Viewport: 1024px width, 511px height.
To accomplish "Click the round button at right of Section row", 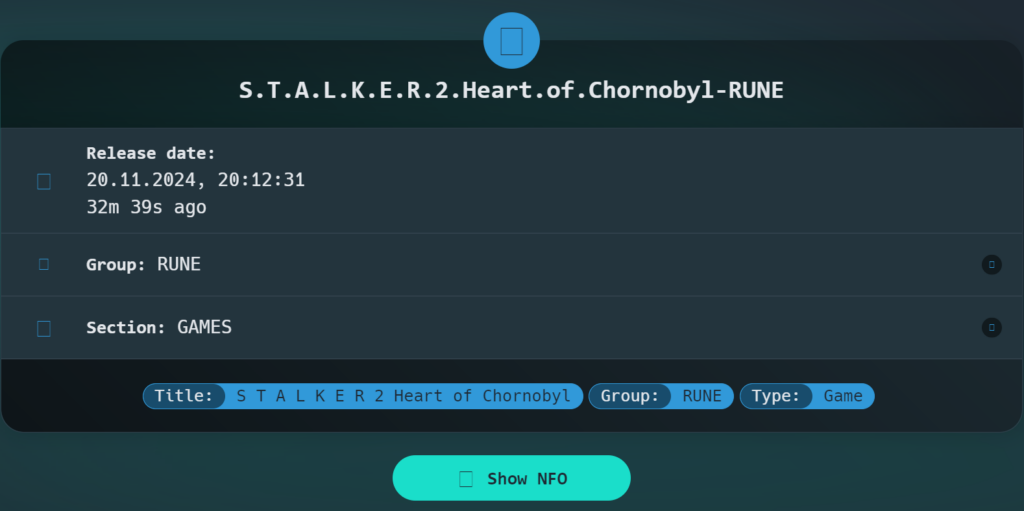I will pos(991,327).
